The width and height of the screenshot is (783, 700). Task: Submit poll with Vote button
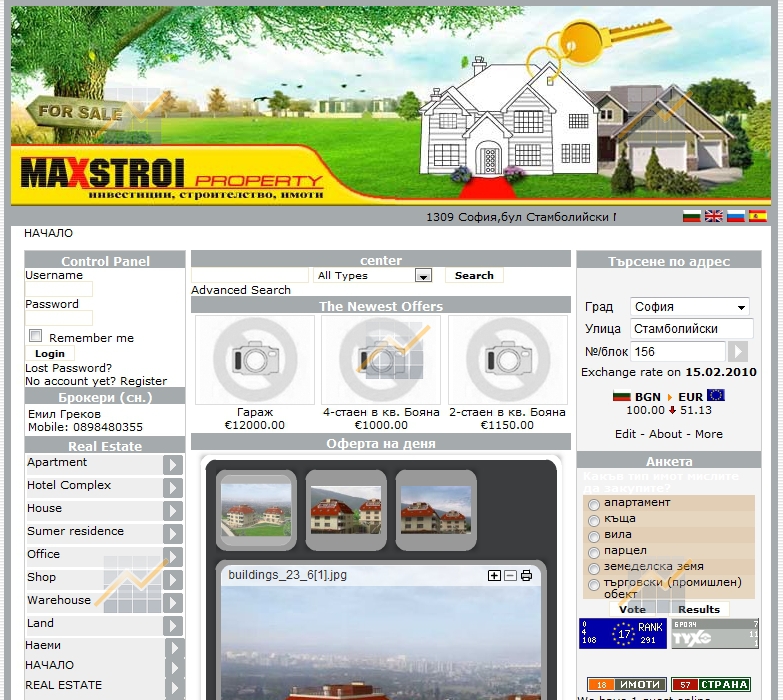tap(632, 609)
